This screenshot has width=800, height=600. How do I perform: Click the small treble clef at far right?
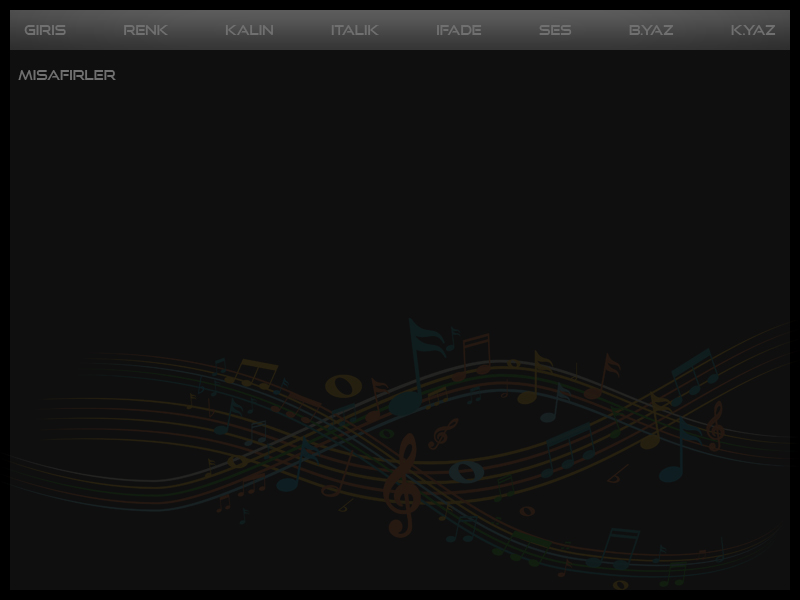pos(713,426)
